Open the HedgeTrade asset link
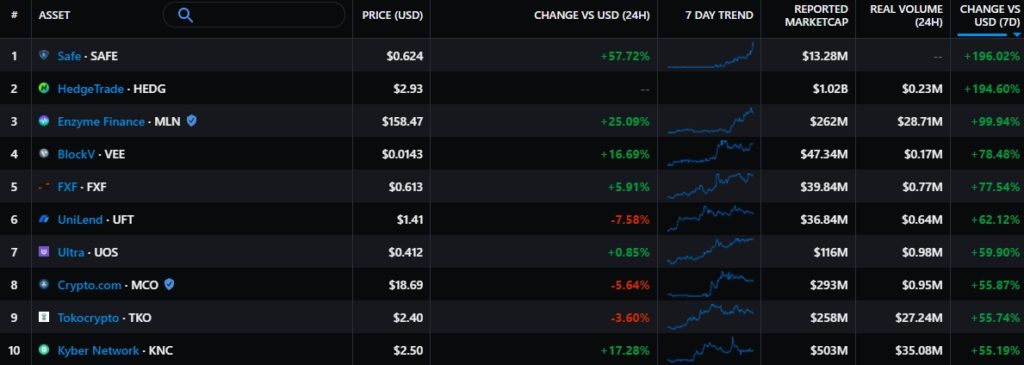1024x365 pixels. [x=90, y=89]
